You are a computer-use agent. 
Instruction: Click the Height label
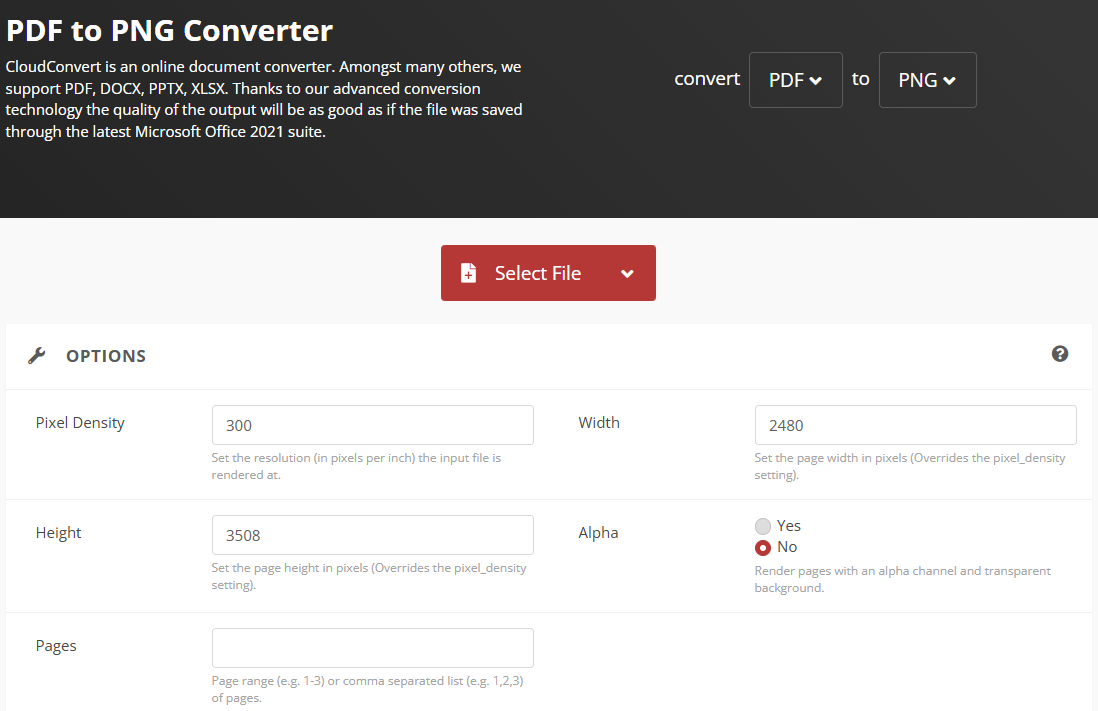click(x=58, y=533)
